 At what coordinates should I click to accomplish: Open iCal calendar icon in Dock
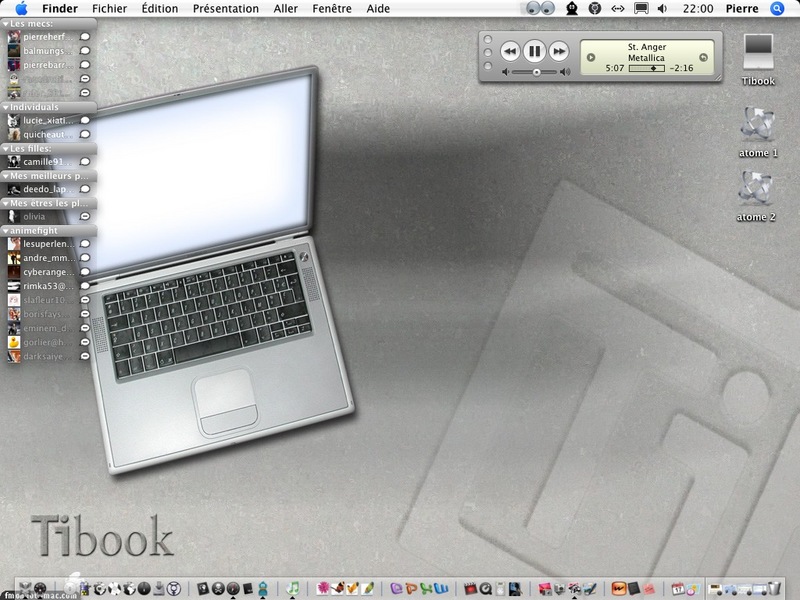pos(678,589)
